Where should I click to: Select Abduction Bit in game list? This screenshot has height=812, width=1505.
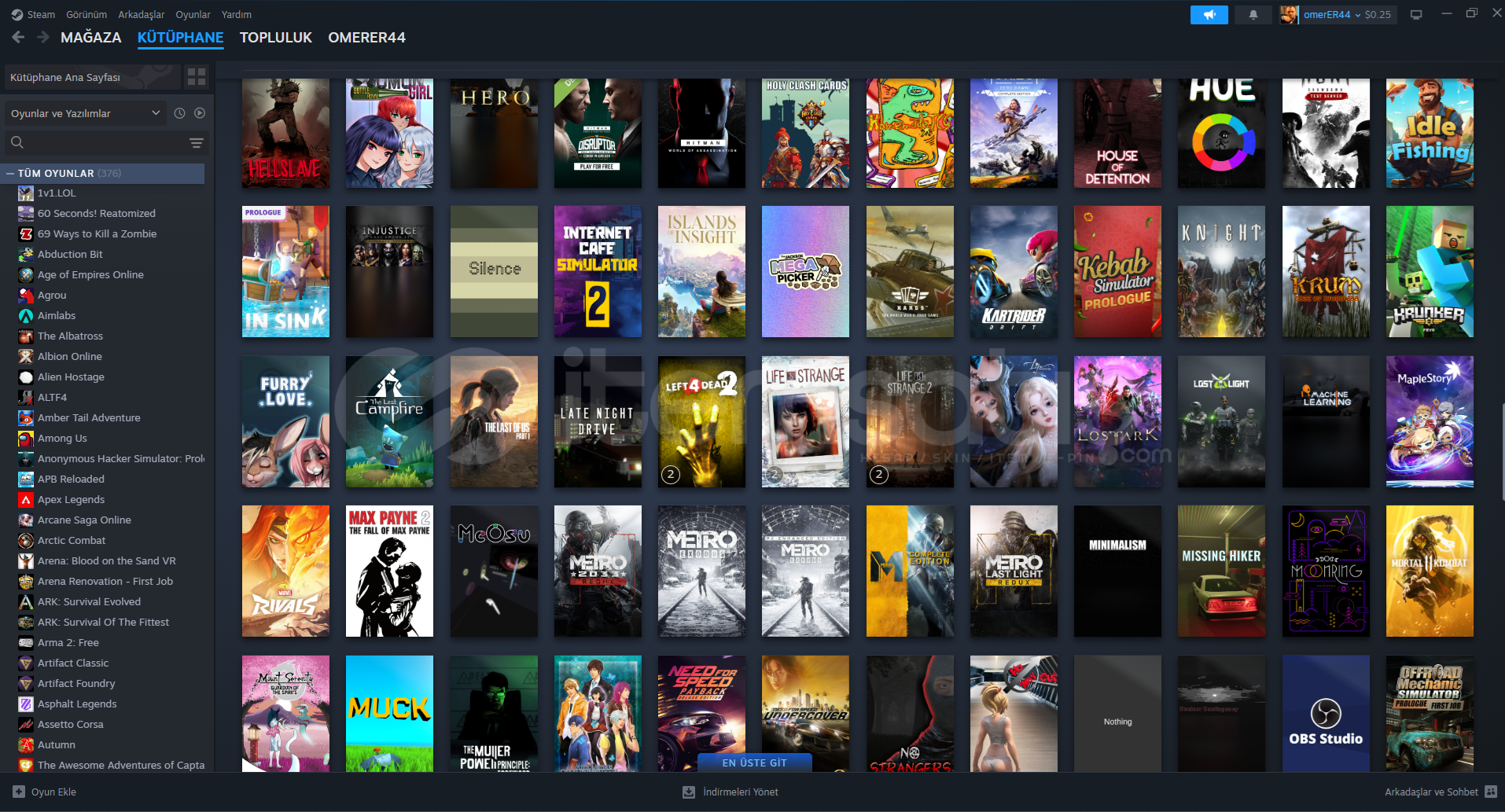point(70,254)
